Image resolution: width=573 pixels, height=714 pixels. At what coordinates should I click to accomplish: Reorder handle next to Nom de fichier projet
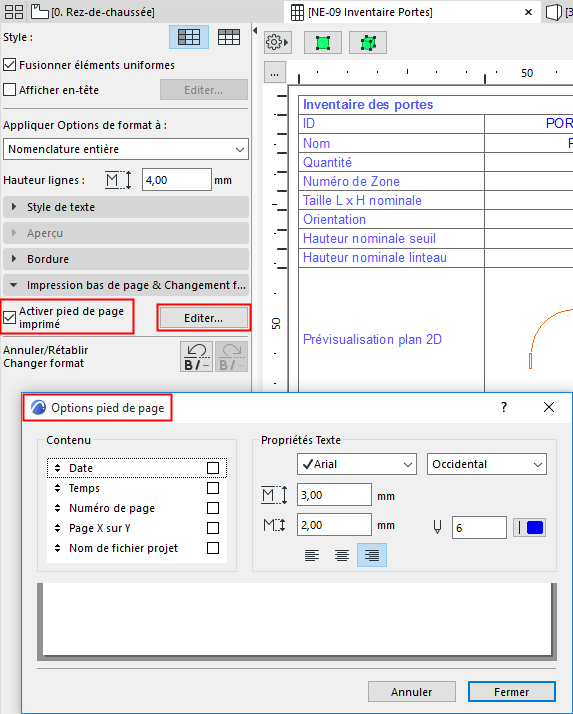click(x=57, y=548)
